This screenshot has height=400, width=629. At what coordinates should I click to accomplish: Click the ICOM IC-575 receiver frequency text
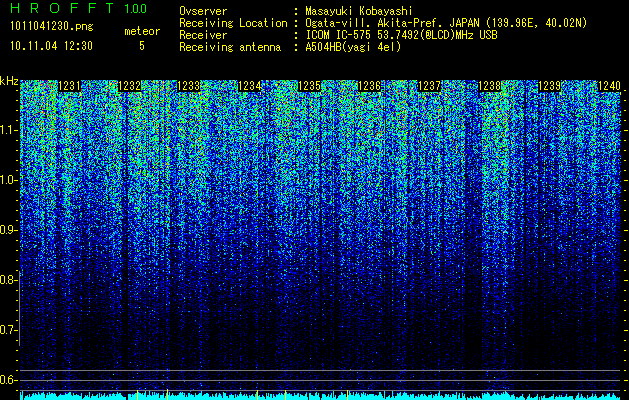click(402, 35)
